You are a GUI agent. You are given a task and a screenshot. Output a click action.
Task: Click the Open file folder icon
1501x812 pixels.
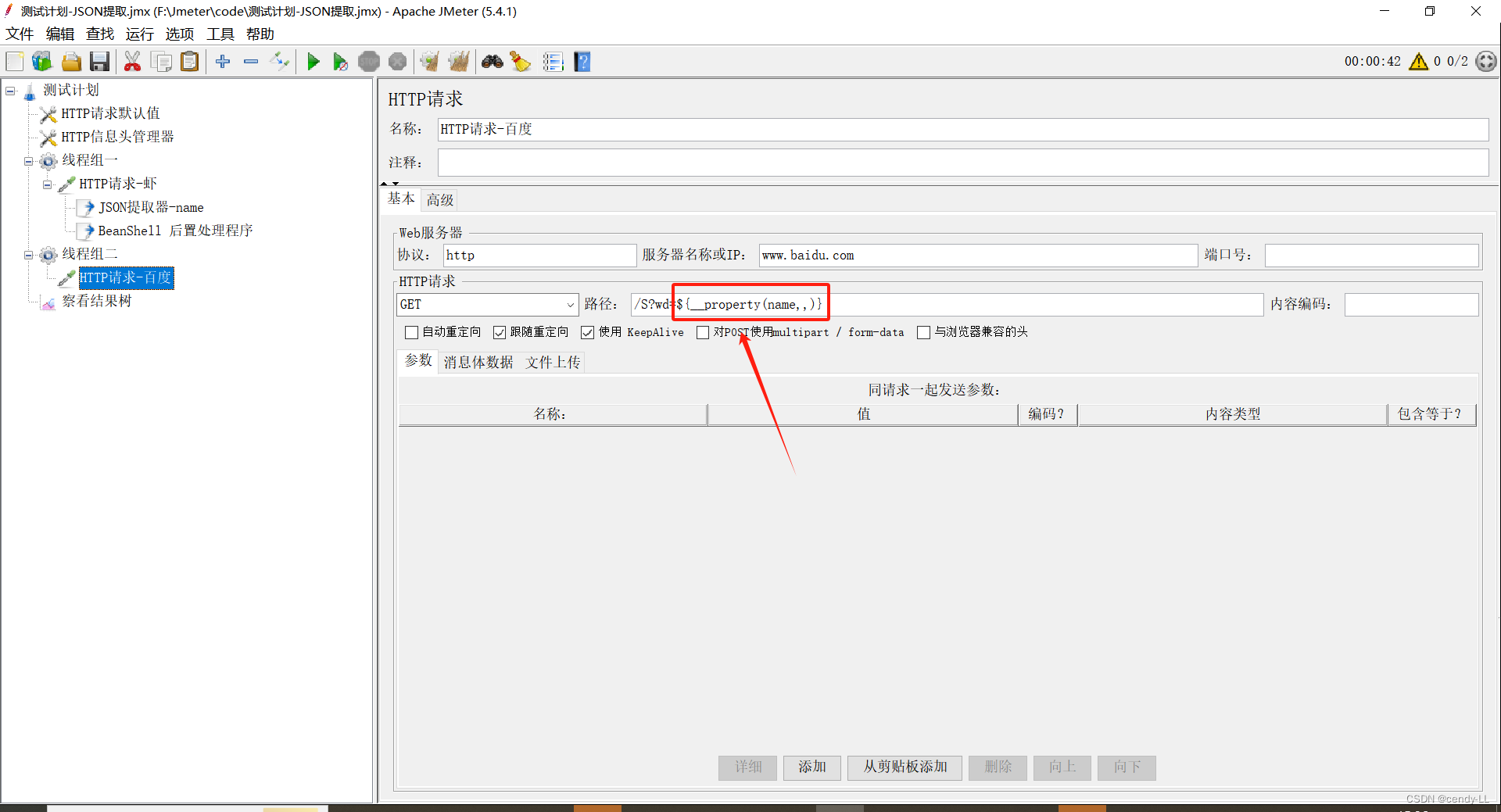tap(71, 62)
